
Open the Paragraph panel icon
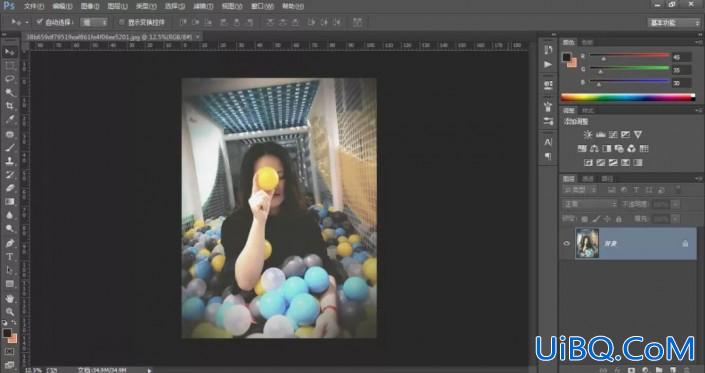(548, 156)
